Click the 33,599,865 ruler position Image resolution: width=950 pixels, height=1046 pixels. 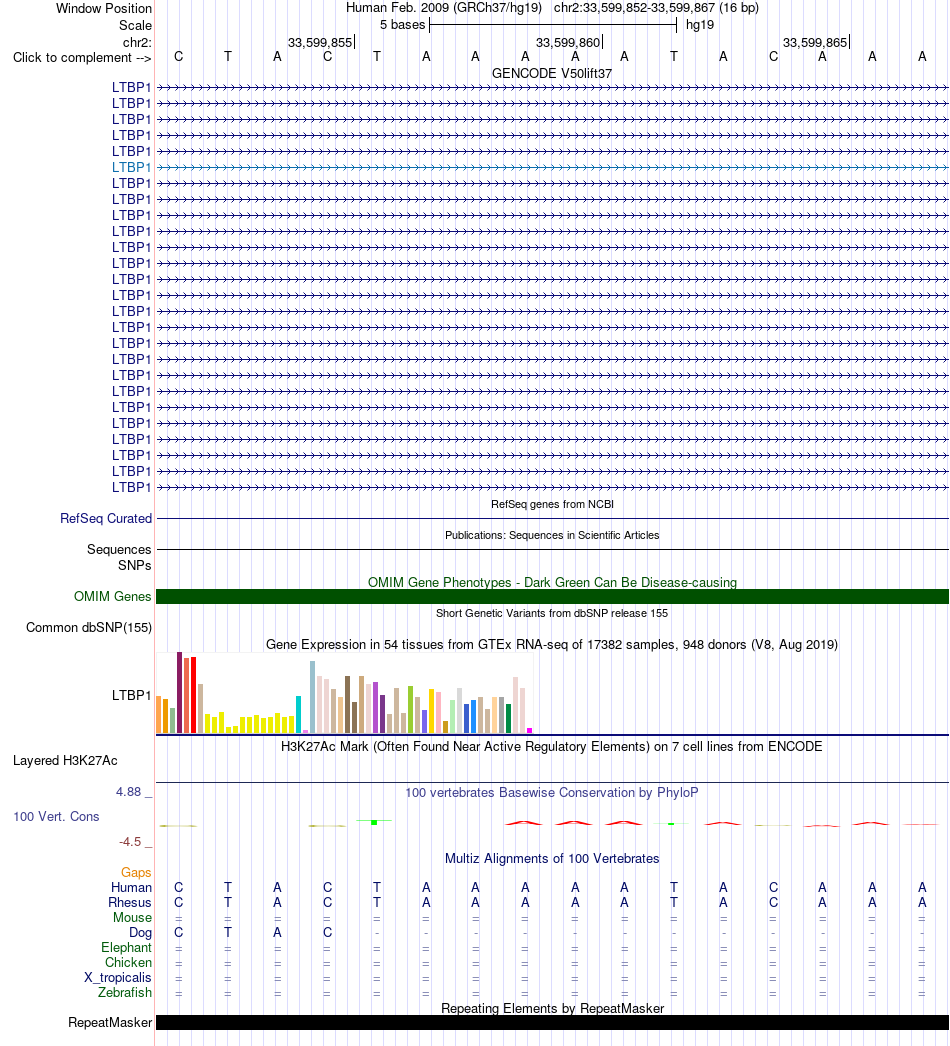[x=815, y=43]
